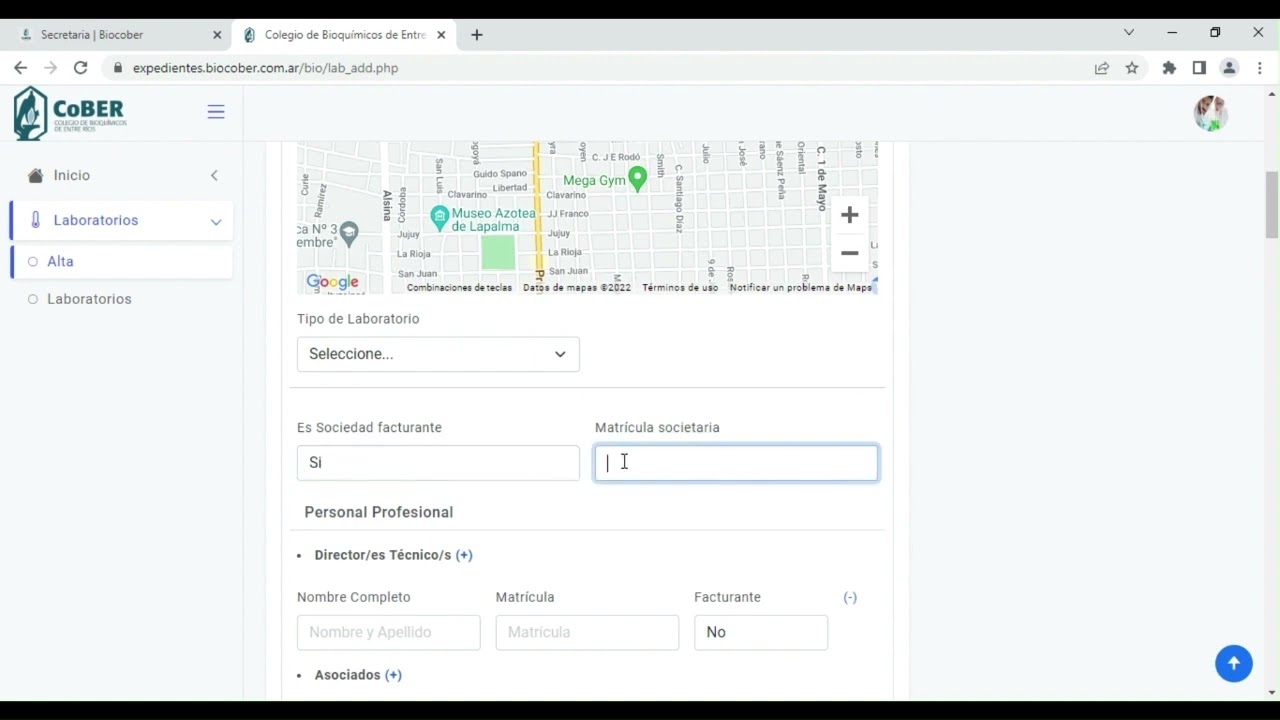Image resolution: width=1280 pixels, height=720 pixels.
Task: Open the browser extensions puzzle icon
Action: [x=1169, y=68]
